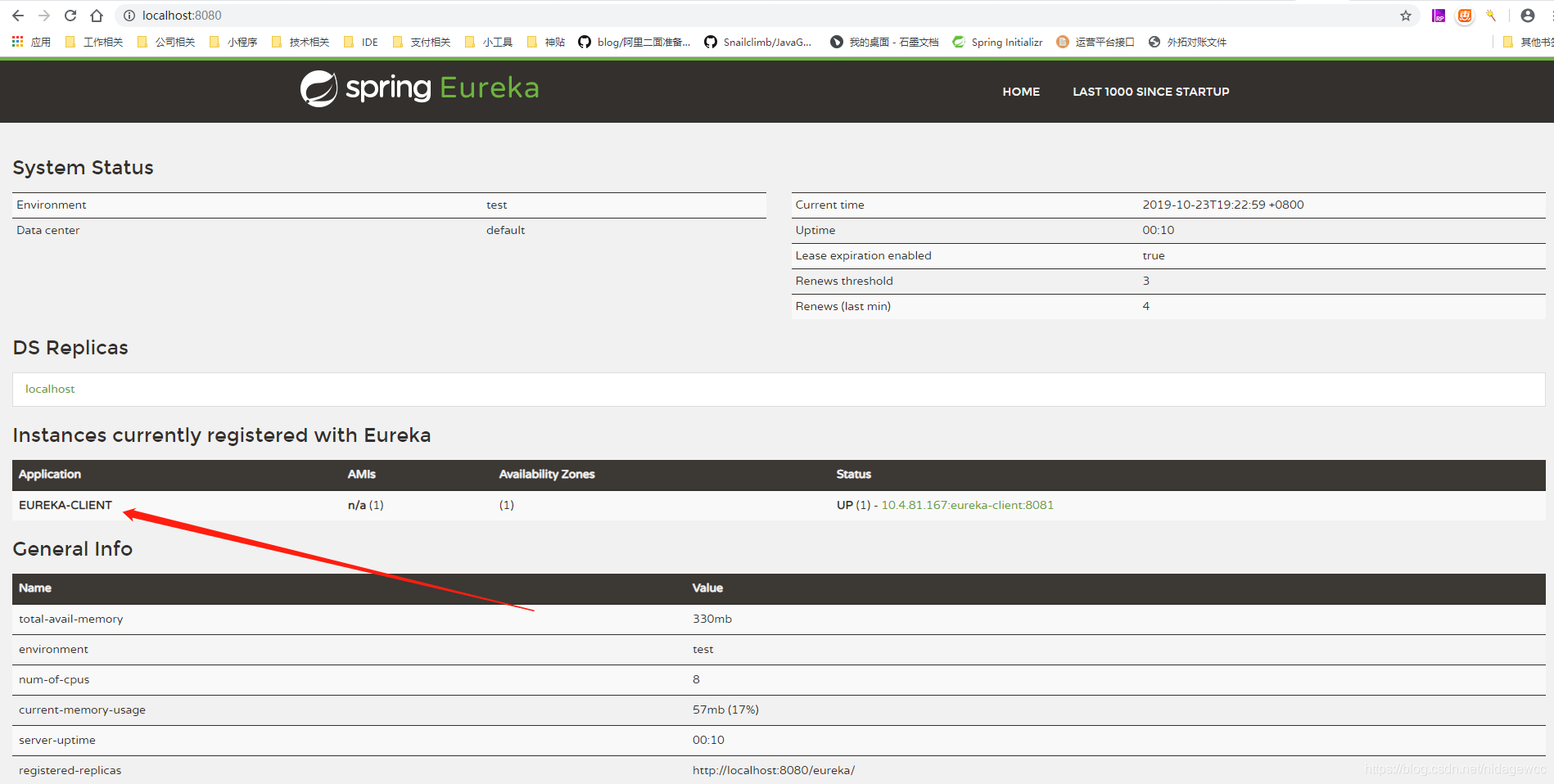Viewport: 1554px width, 784px height.
Task: Select the Renews (last min) row label
Action: point(843,306)
